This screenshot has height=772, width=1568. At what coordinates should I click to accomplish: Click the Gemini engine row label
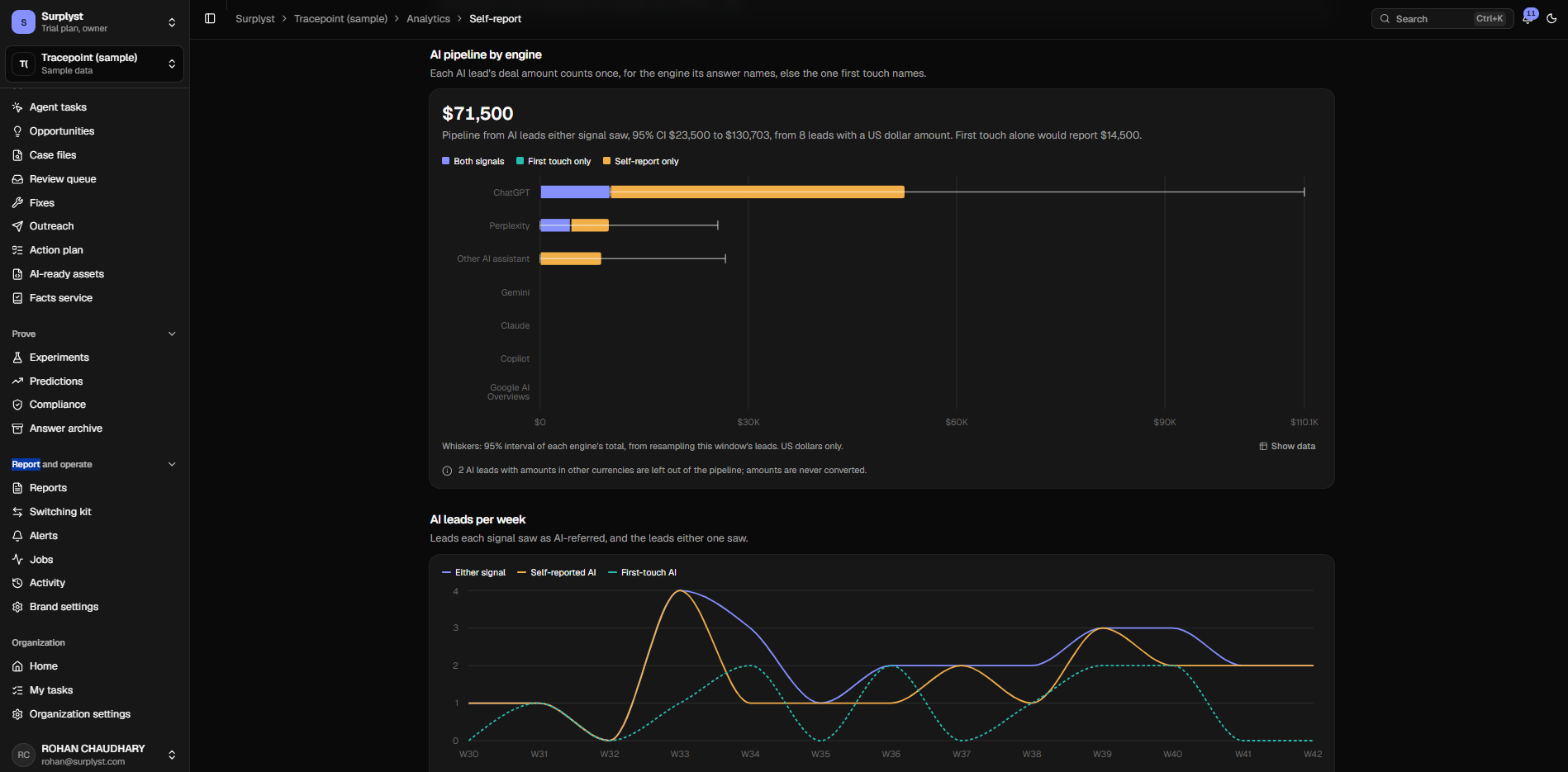(515, 293)
